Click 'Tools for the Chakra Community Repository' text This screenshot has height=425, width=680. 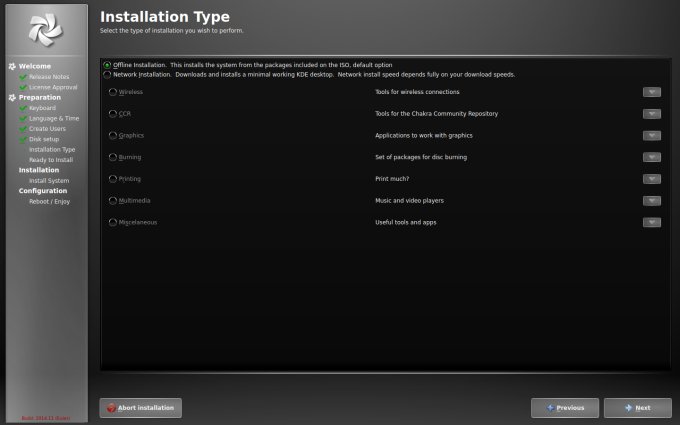(x=436, y=114)
